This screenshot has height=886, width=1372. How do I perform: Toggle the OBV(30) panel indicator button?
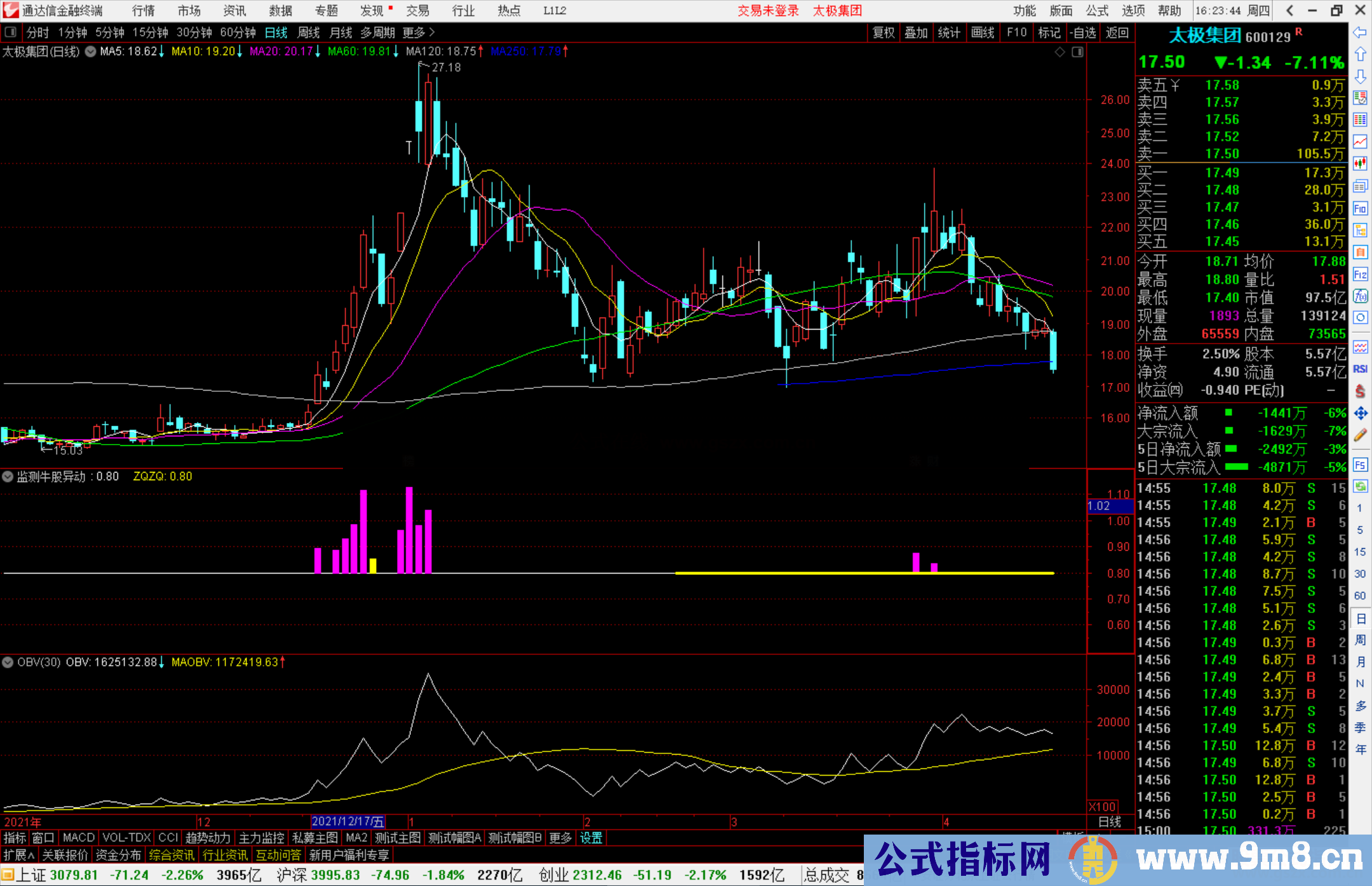pos(8,662)
